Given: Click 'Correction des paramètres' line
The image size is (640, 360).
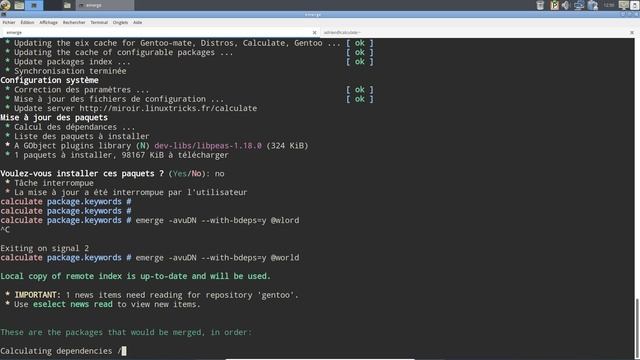Looking at the screenshot, I should 82,90.
